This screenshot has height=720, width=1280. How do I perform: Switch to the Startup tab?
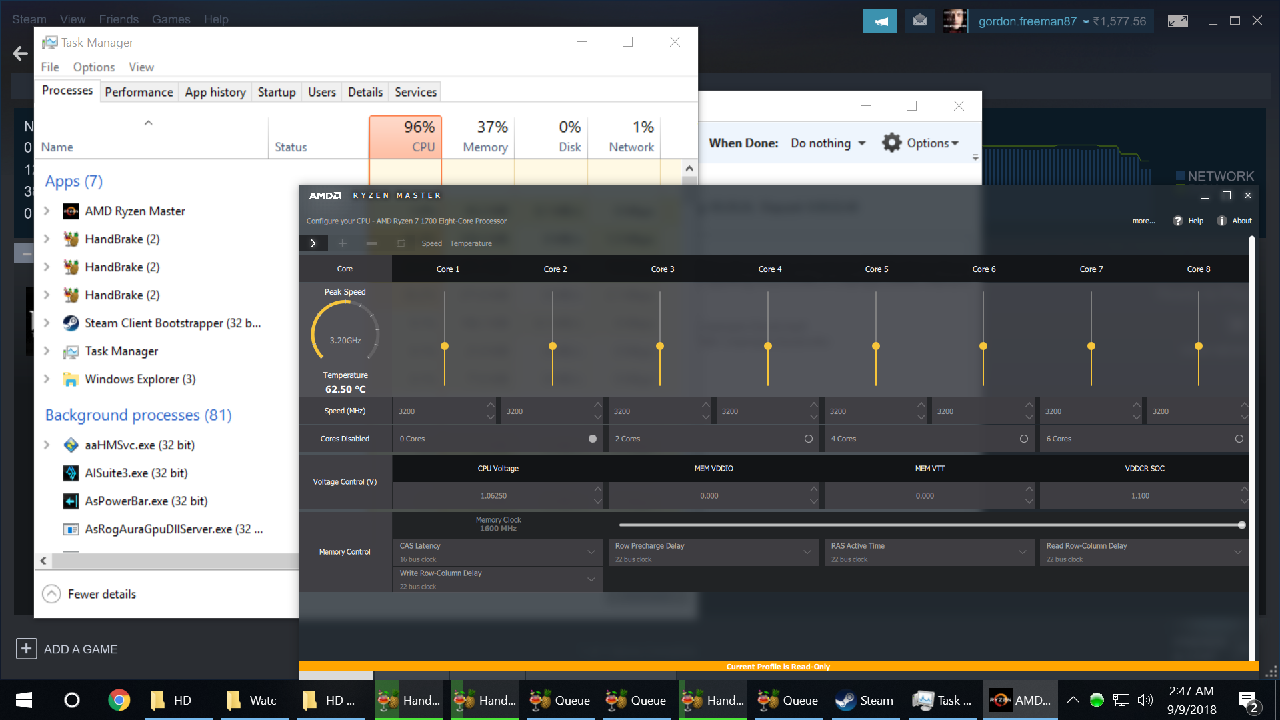(276, 92)
